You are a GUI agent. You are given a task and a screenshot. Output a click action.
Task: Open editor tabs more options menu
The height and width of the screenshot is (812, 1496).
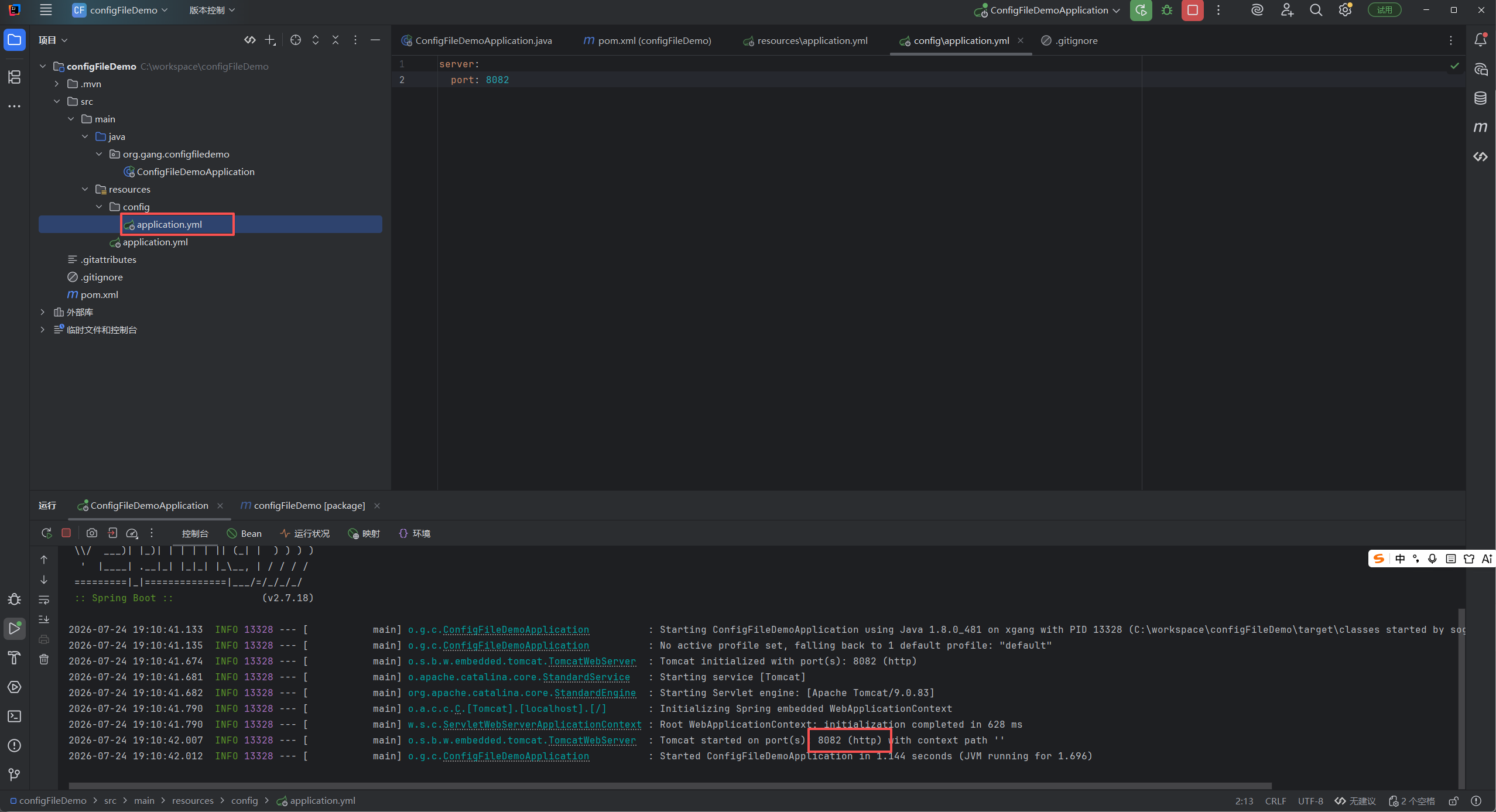point(1451,40)
